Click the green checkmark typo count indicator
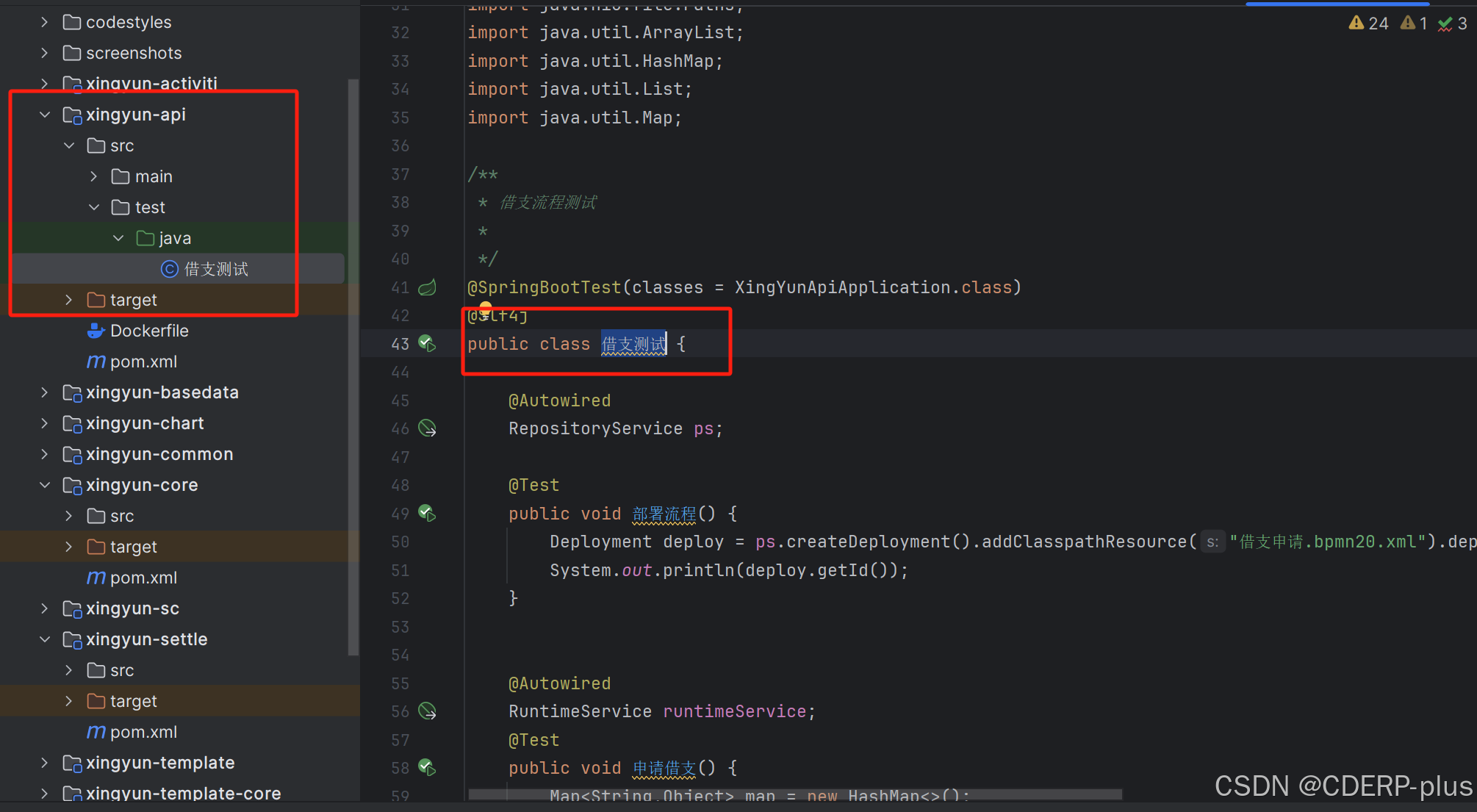Viewport: 1477px width, 812px height. 1445,24
